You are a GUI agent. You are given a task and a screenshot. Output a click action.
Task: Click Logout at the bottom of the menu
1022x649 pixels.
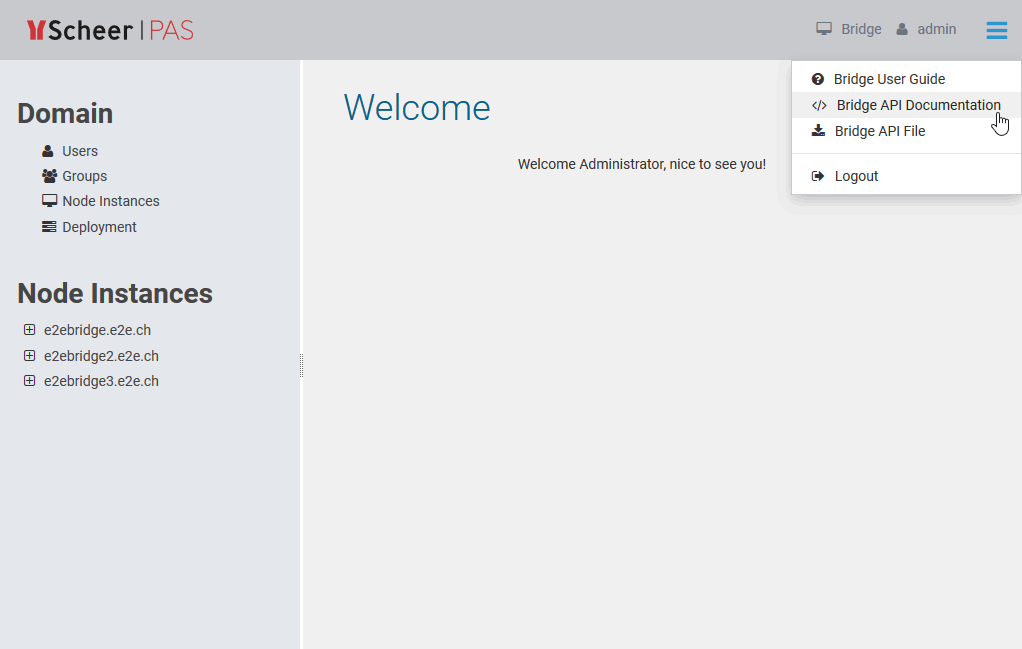pos(858,175)
